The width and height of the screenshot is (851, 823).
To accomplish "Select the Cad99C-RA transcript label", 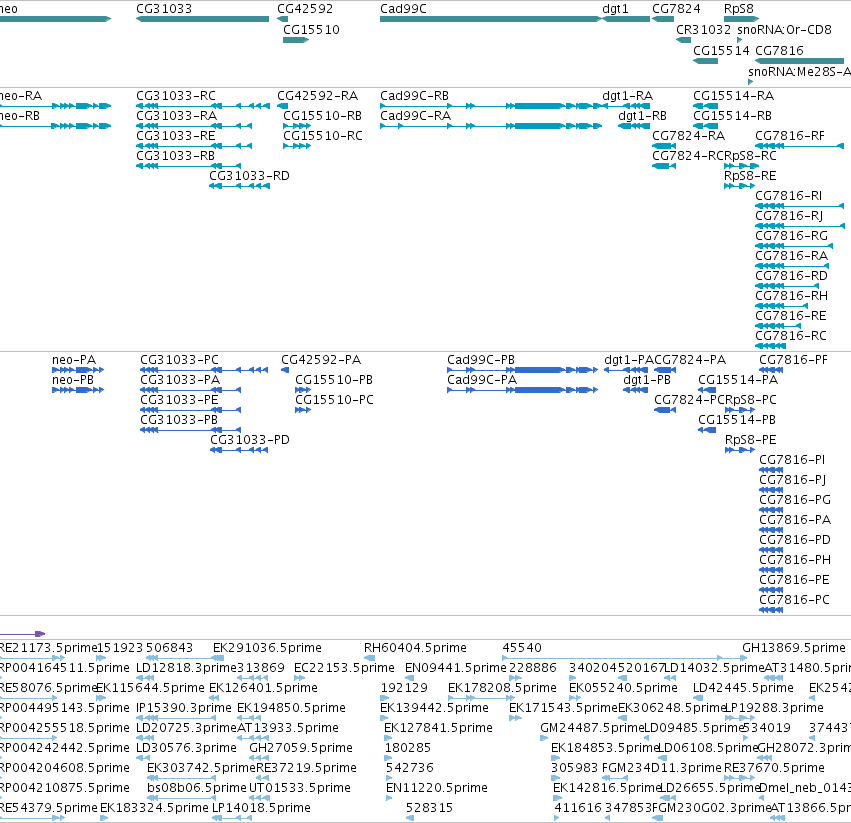I will [416, 116].
